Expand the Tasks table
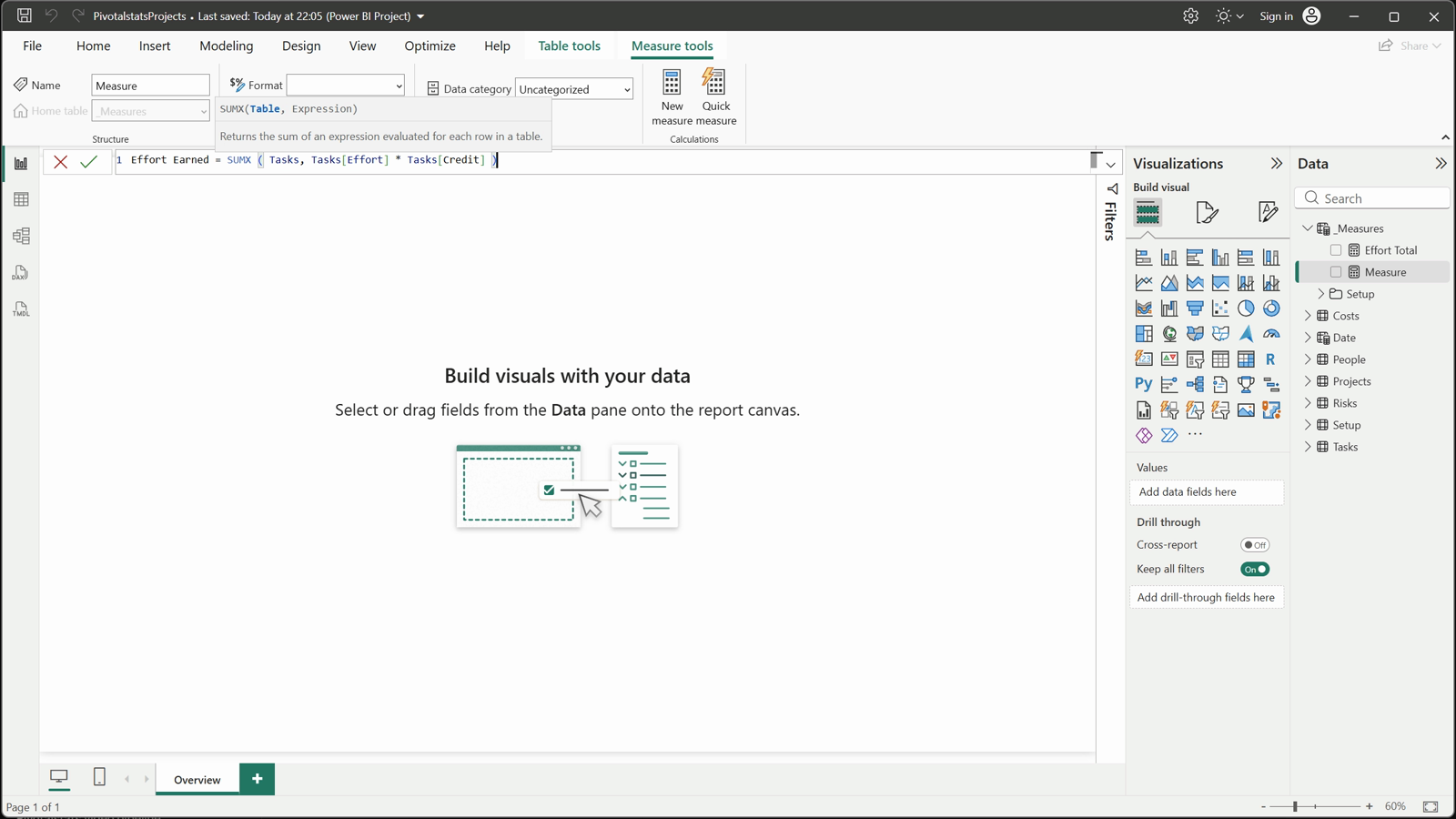The height and width of the screenshot is (819, 1456). coord(1309,447)
